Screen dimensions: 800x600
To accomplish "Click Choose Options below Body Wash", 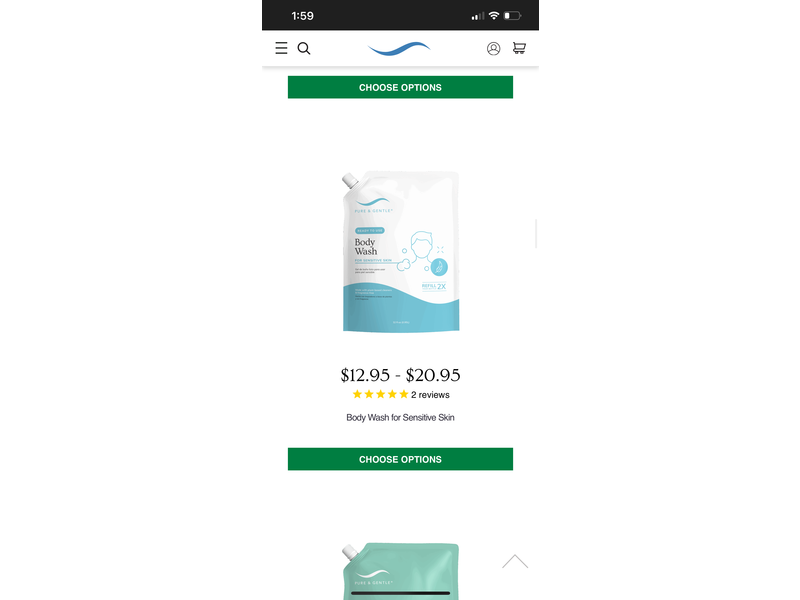I will click(x=400, y=459).
